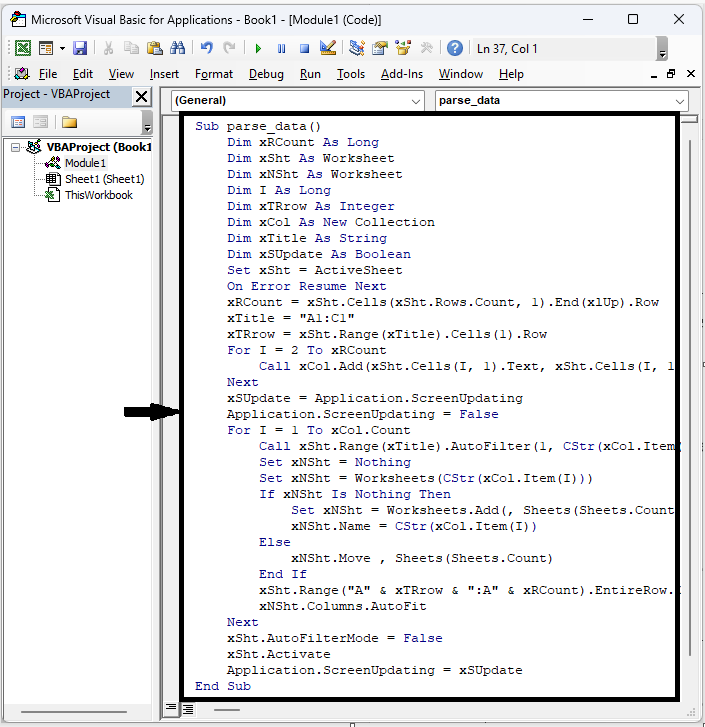Select ThisWorkbook in the project tree
Image resolution: width=705 pixels, height=727 pixels.
tap(98, 195)
